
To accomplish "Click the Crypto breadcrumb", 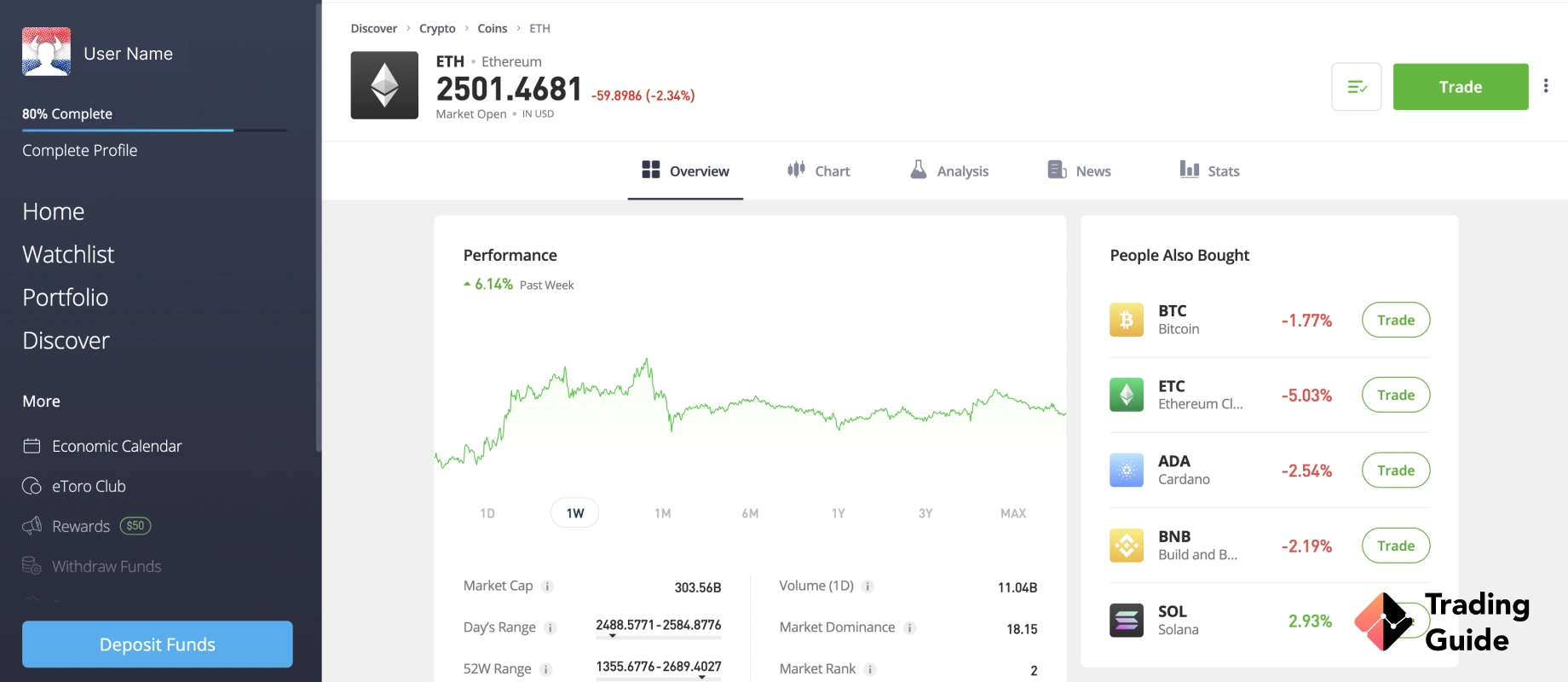I will click(x=437, y=28).
